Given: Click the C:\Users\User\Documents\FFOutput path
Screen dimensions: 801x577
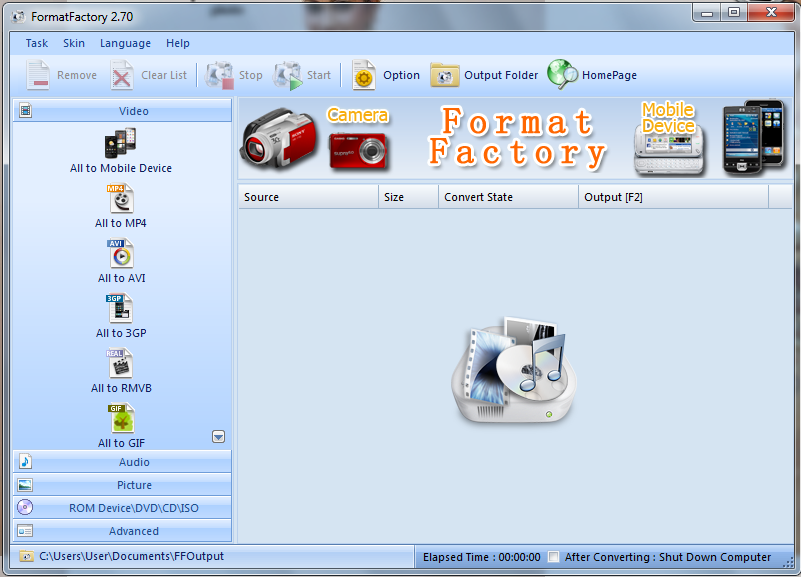Looking at the screenshot, I should [x=132, y=556].
